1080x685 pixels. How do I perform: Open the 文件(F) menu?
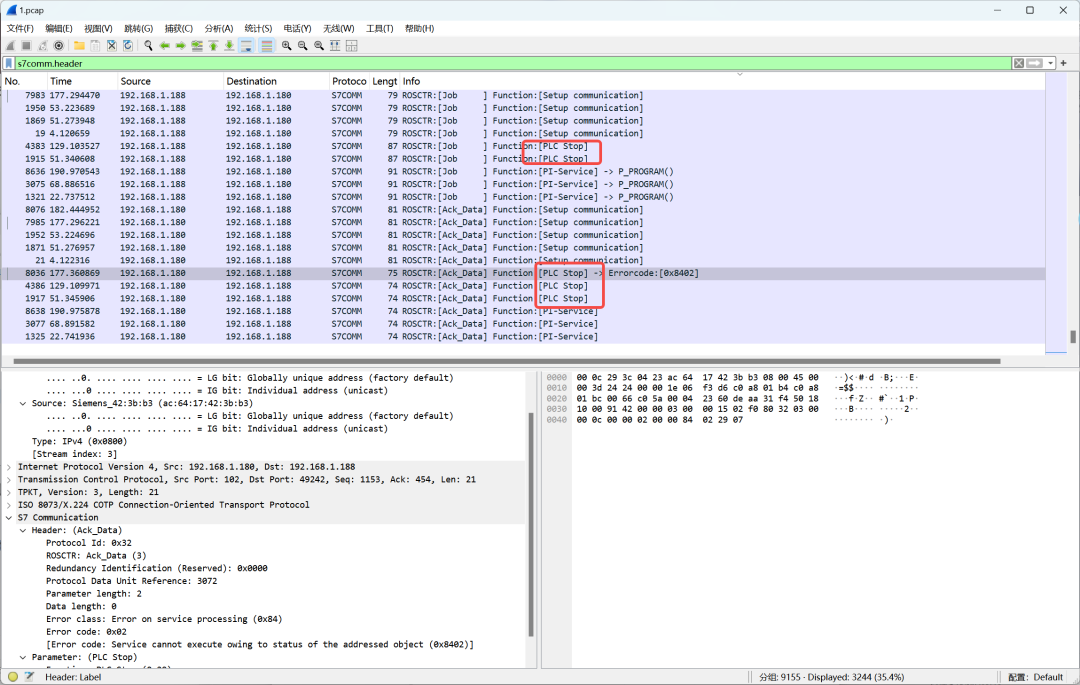coord(20,28)
